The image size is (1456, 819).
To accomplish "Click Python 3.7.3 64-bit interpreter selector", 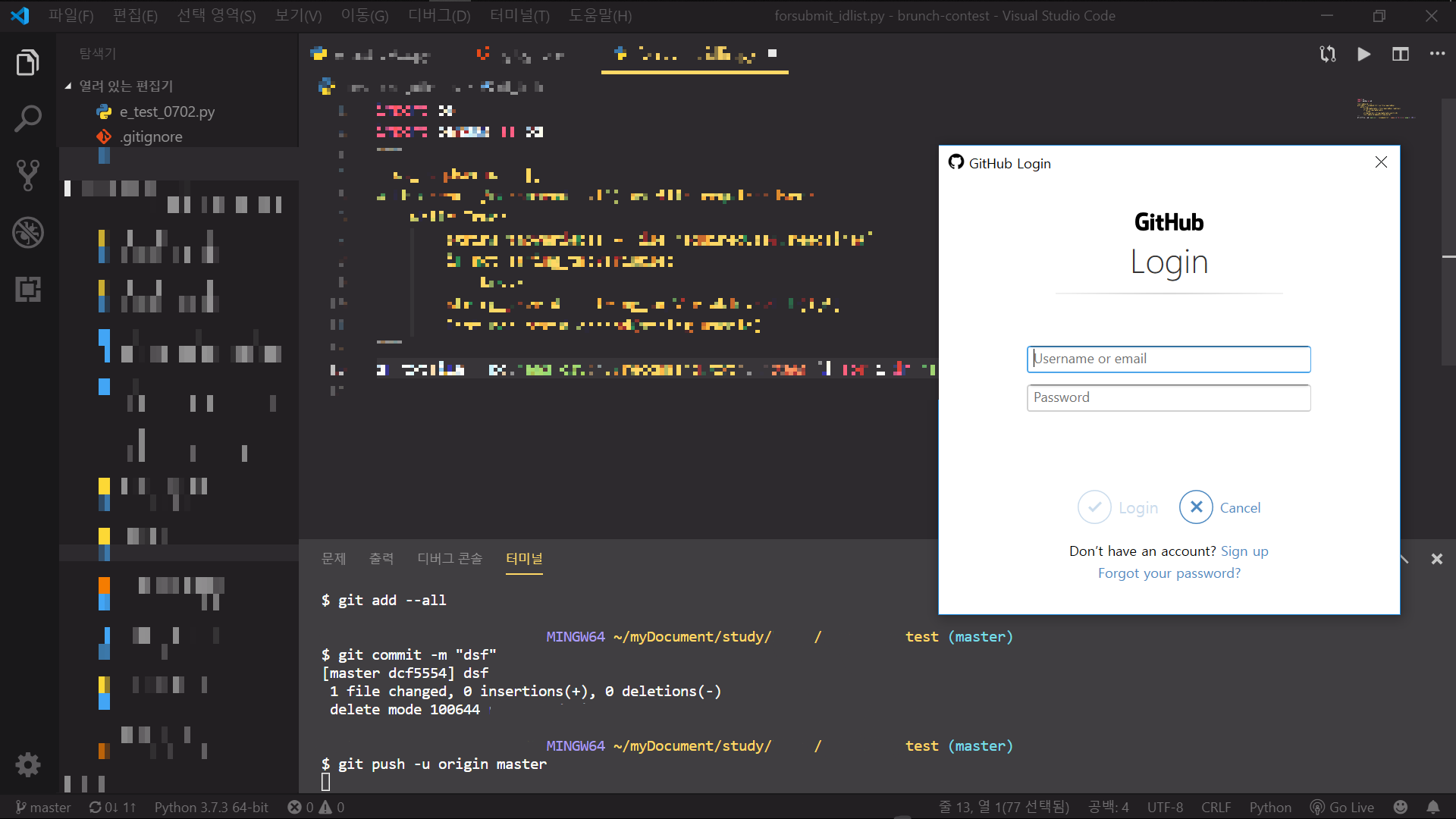I will (212, 807).
